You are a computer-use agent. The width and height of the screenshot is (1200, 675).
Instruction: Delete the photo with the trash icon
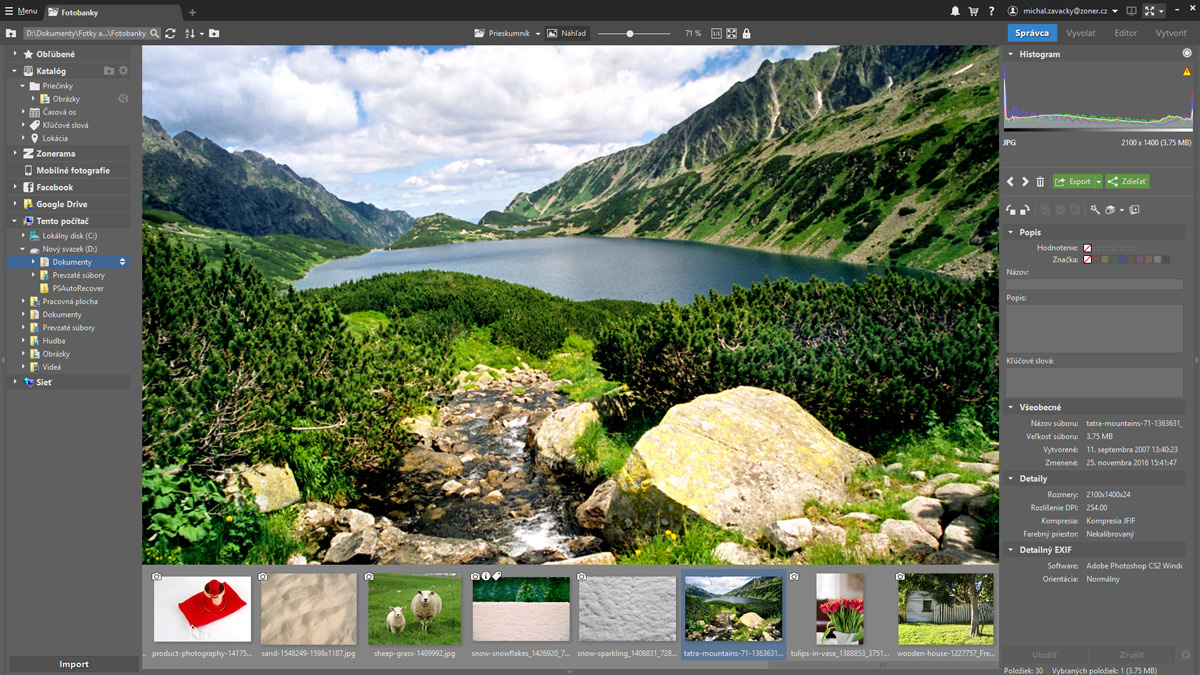click(x=1040, y=182)
